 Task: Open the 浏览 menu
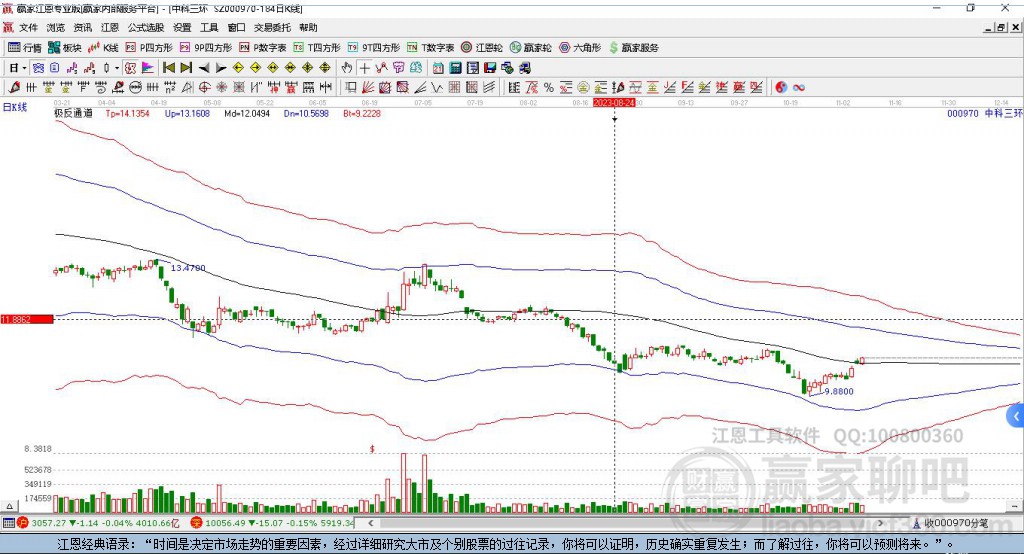tap(56, 27)
